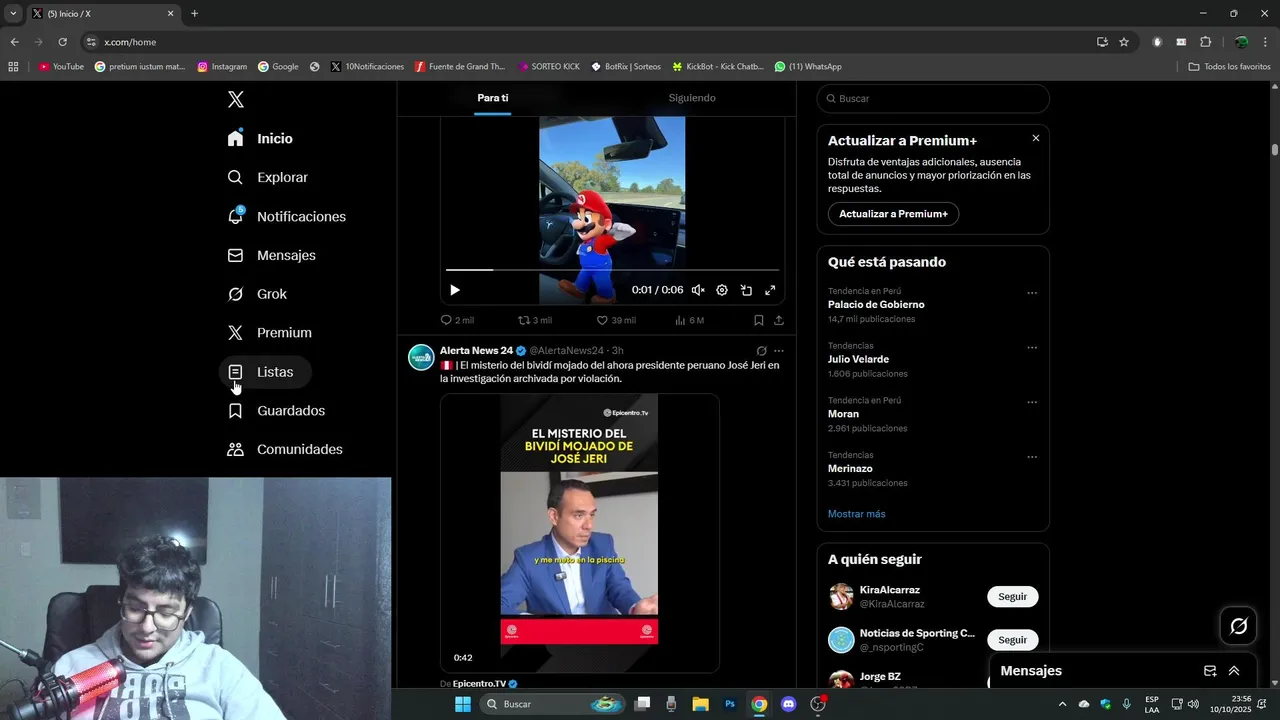
Task: Open a new Chrome tab
Action: tap(194, 14)
